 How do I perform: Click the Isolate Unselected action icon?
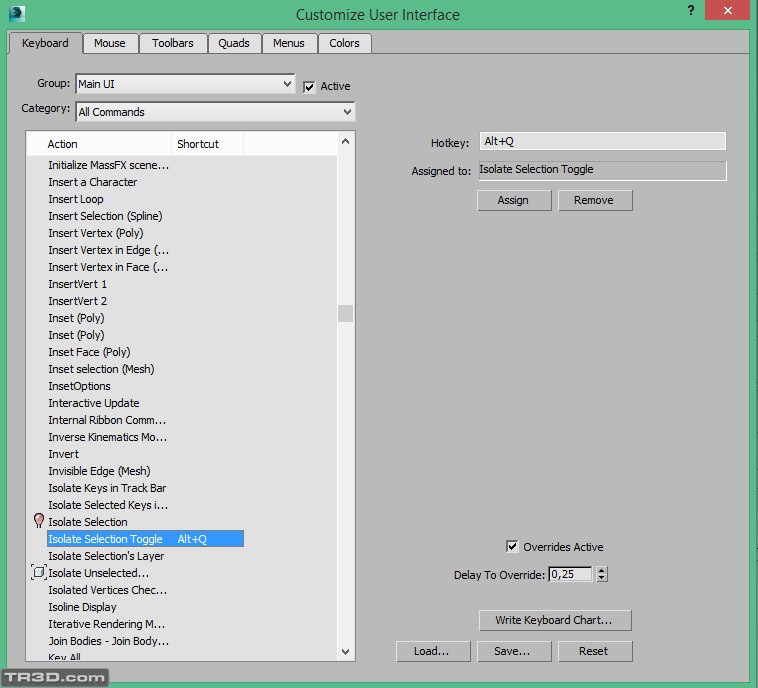[39, 572]
